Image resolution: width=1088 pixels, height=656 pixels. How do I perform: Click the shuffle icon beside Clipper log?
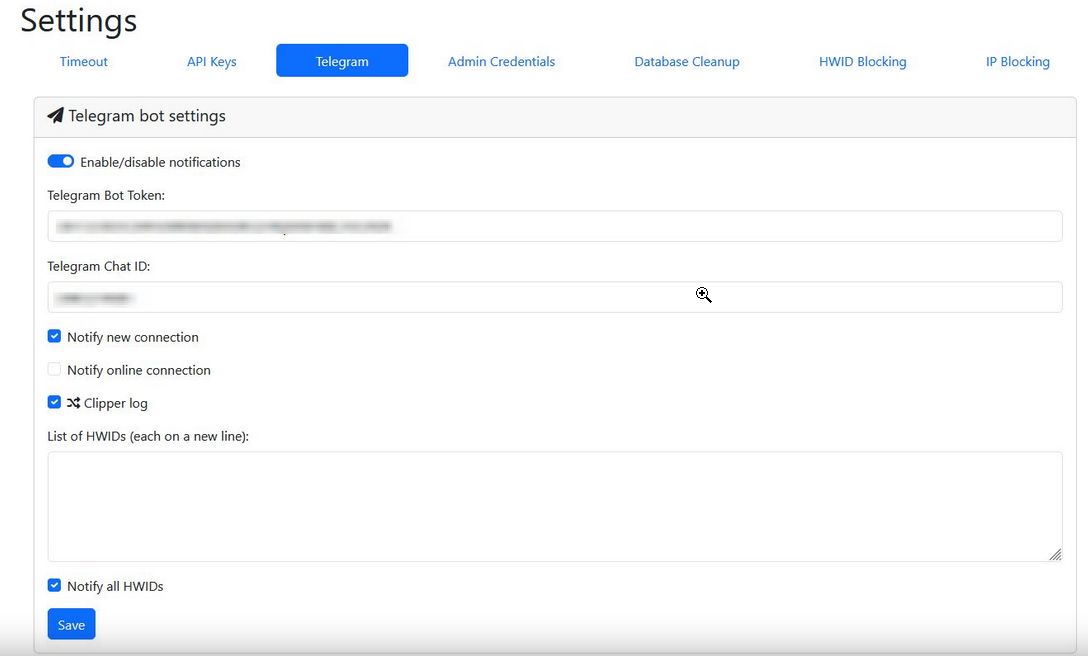74,403
